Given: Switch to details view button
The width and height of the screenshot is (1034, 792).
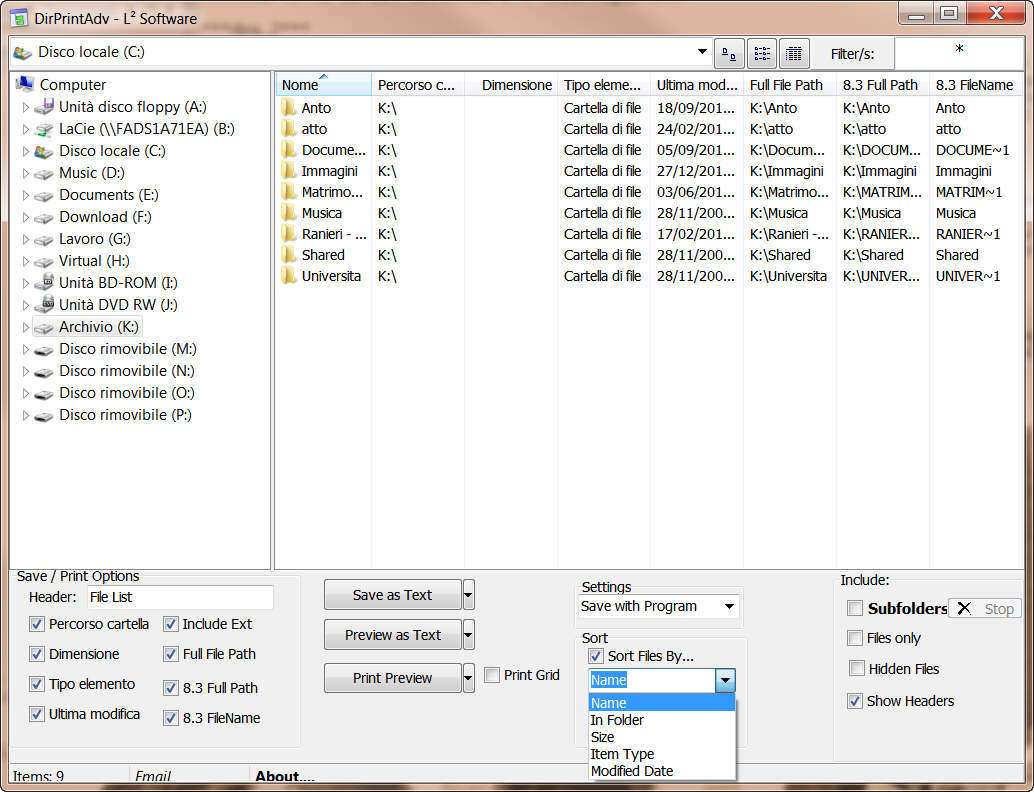Looking at the screenshot, I should pos(795,53).
